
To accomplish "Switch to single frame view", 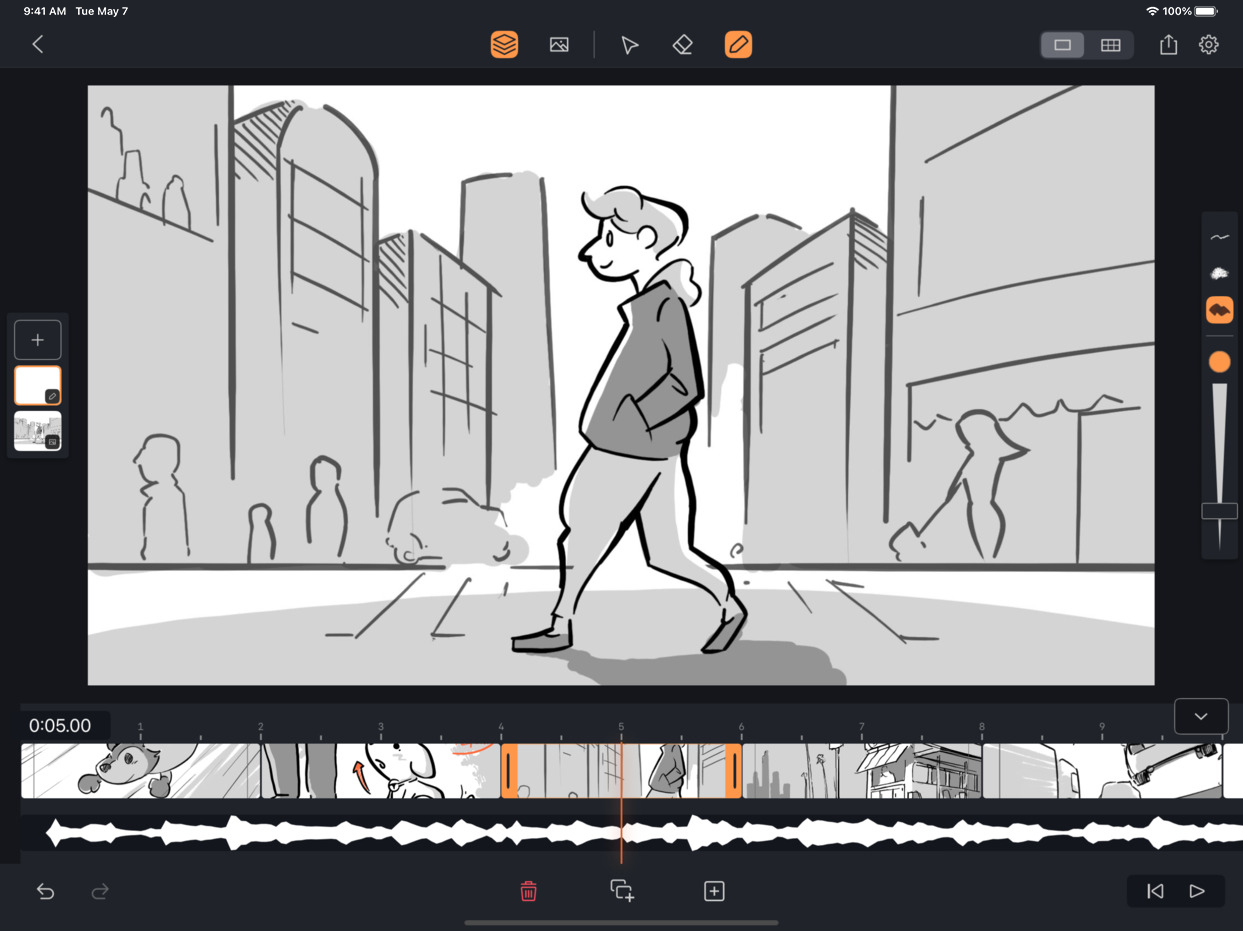I will [x=1062, y=44].
